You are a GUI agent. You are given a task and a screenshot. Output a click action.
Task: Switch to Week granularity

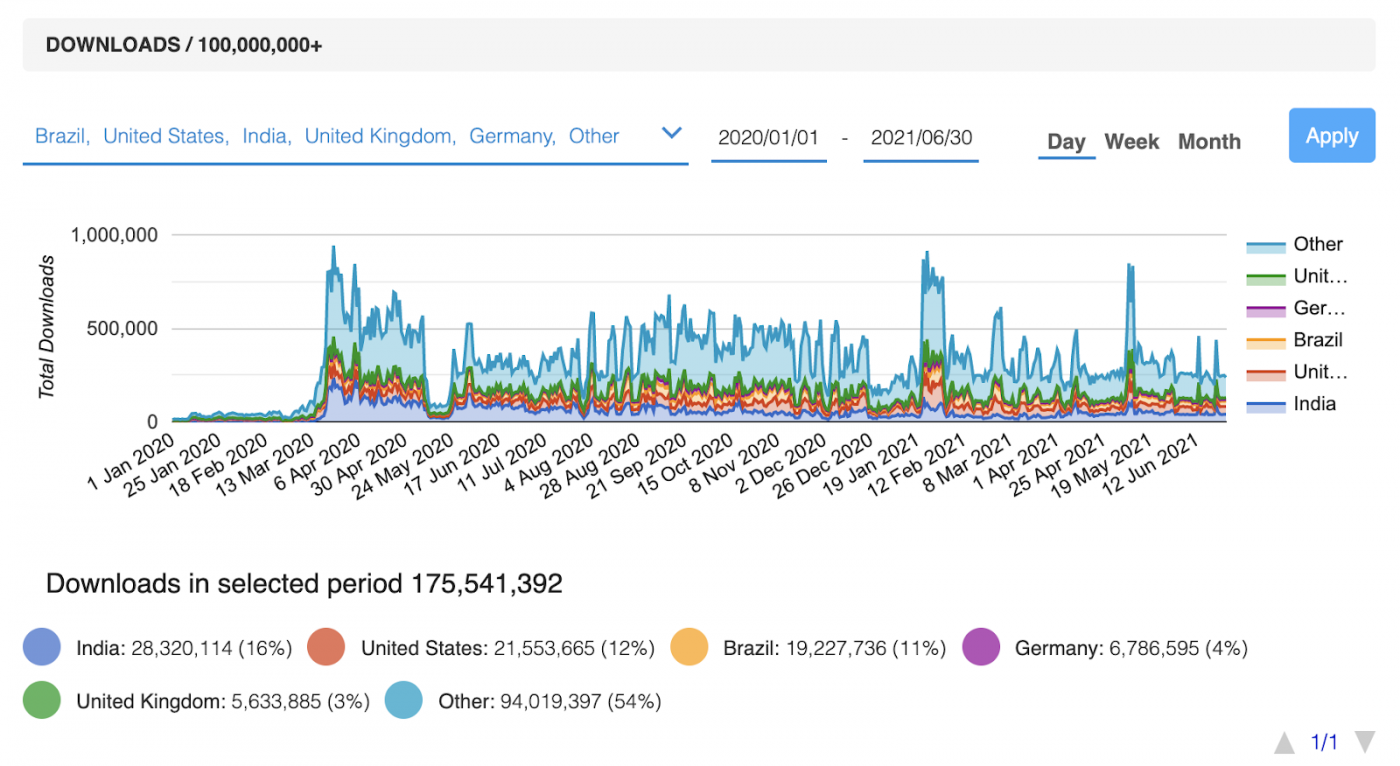click(x=1132, y=142)
